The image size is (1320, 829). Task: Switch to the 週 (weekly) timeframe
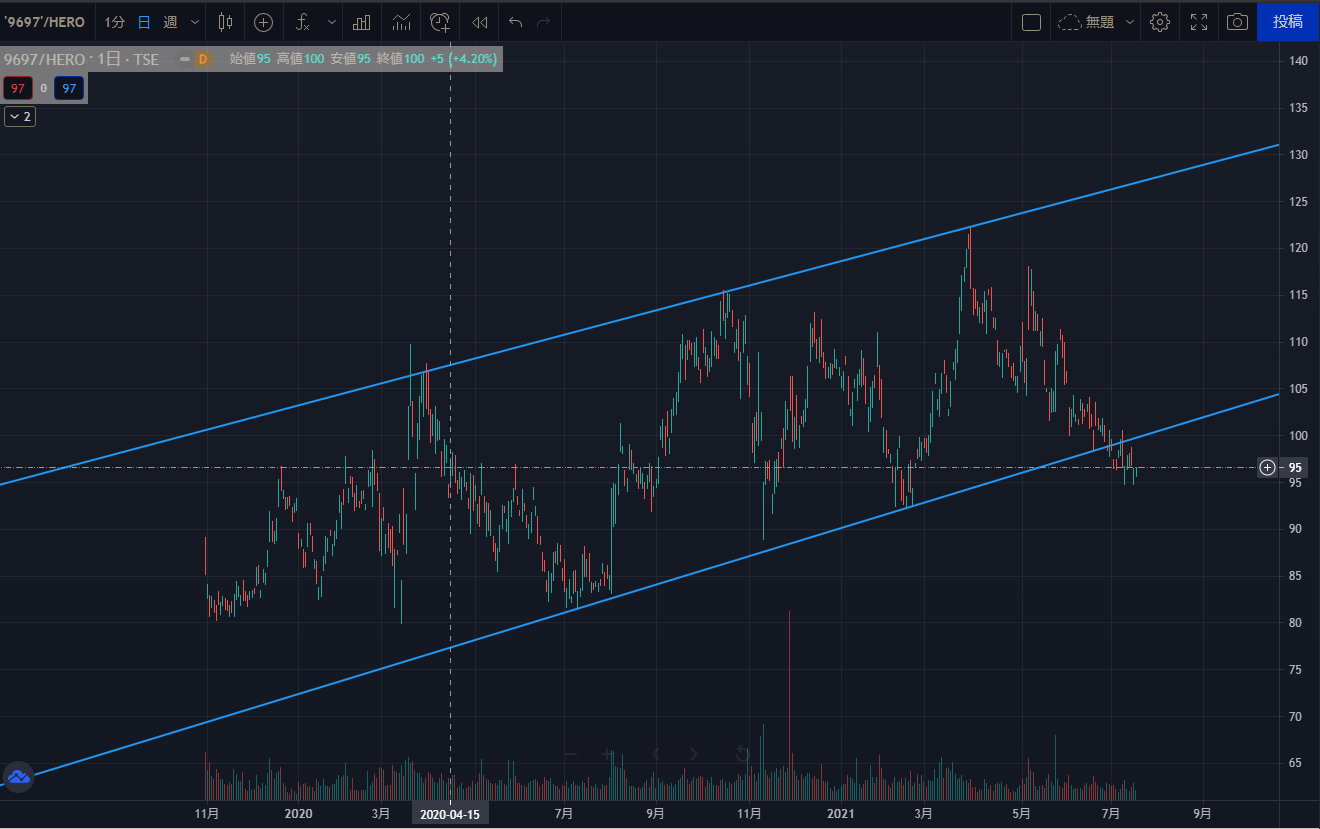point(170,21)
